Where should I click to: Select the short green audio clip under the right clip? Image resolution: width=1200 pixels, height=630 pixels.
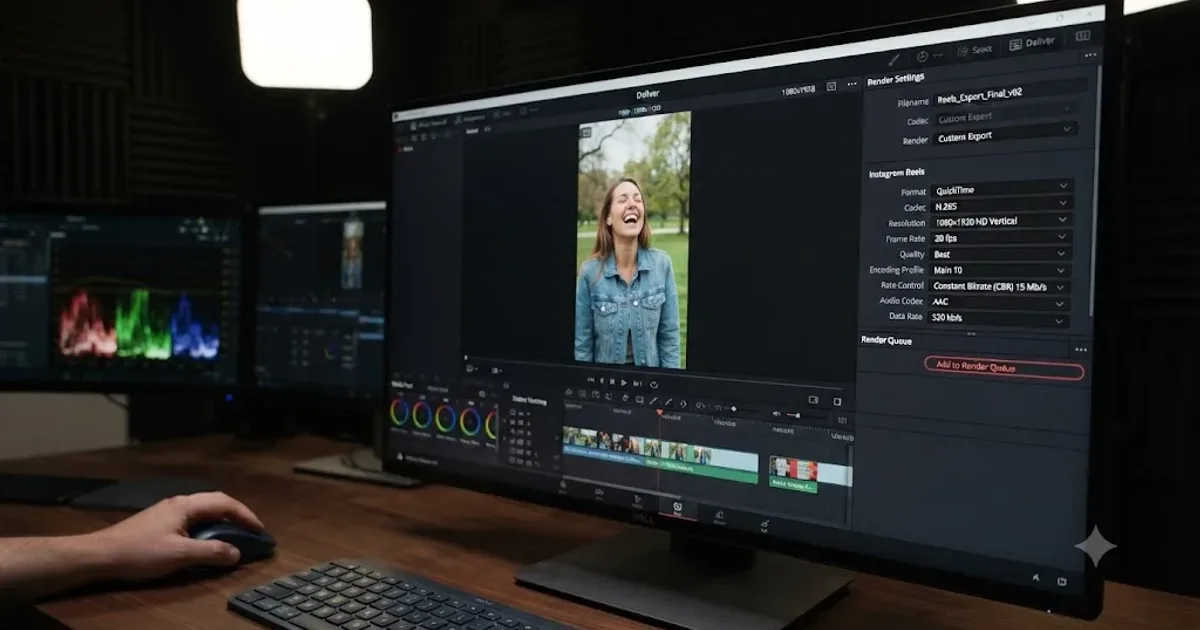click(793, 485)
